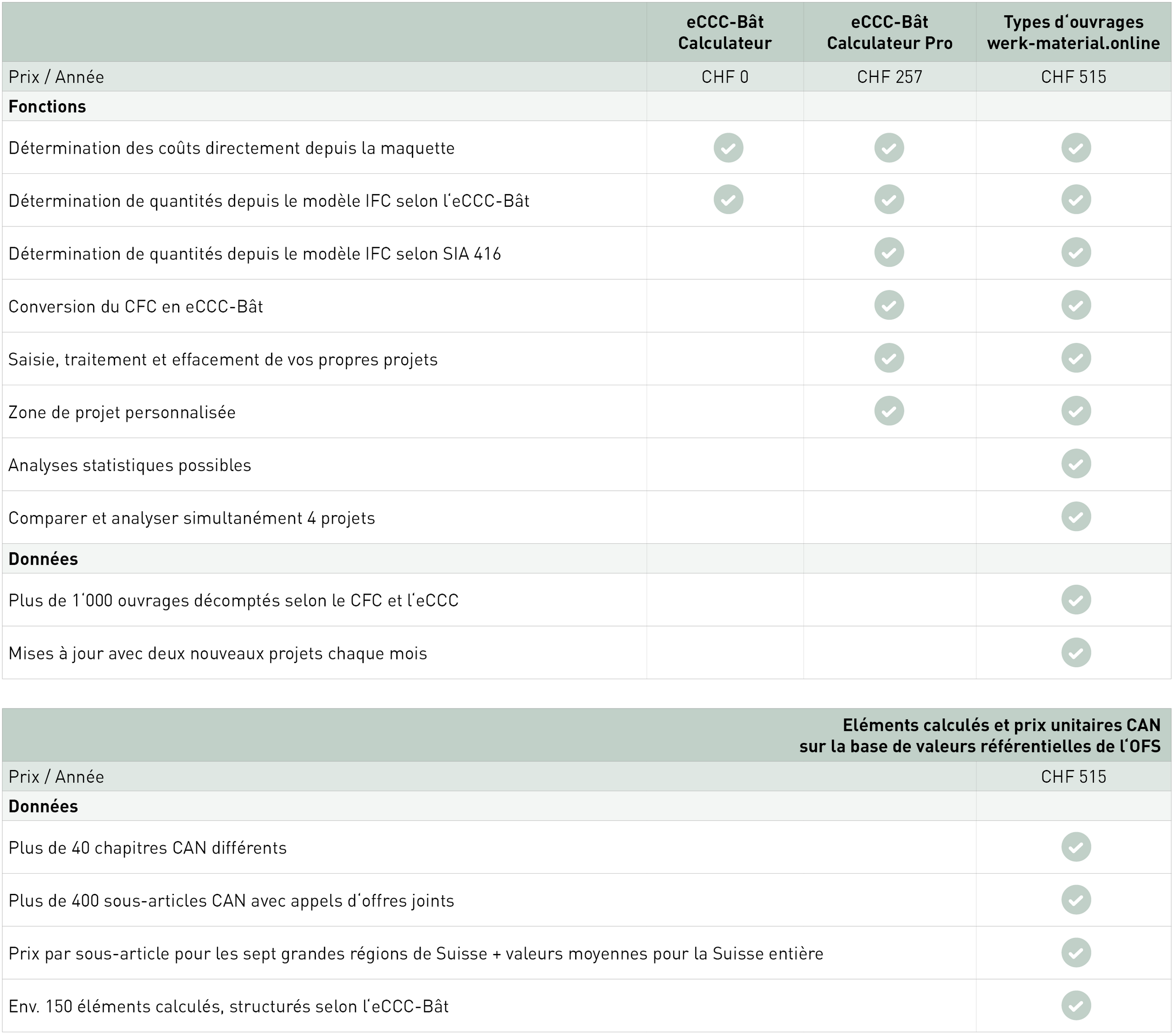Click the text Zone de projet personnalisée
Image resolution: width=1174 pixels, height=1036 pixels.
(122, 412)
